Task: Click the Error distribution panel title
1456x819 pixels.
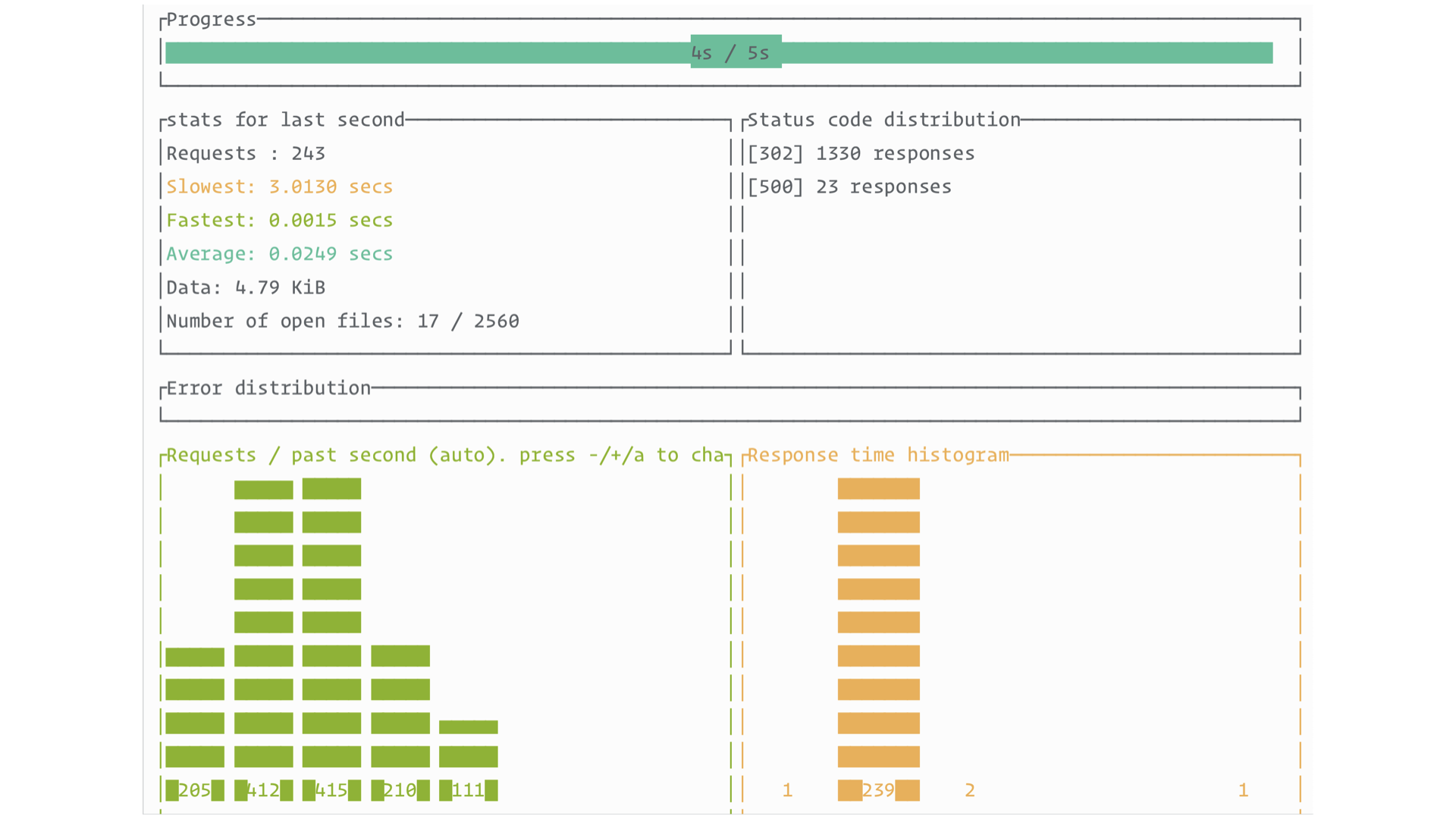Action: (x=268, y=388)
